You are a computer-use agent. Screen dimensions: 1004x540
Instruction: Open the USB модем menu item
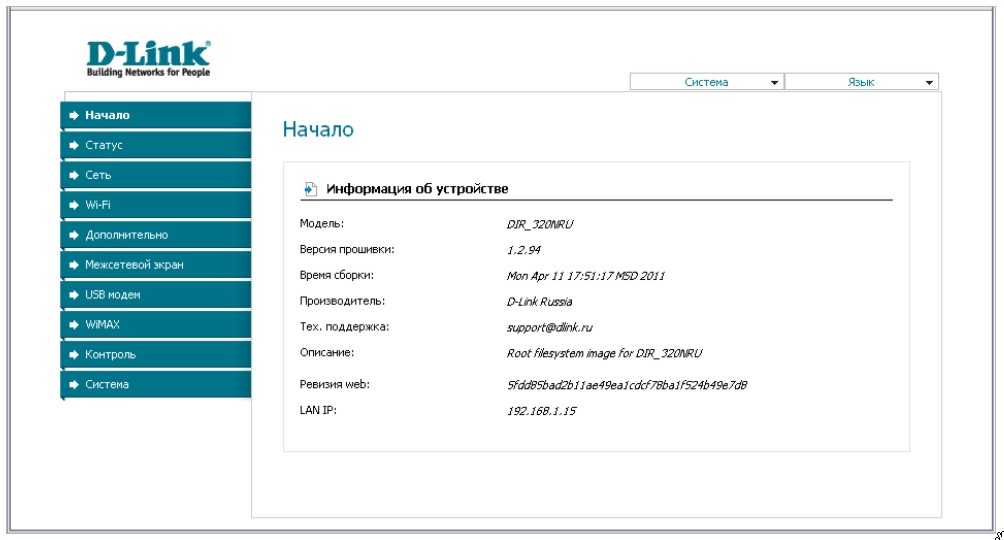156,295
